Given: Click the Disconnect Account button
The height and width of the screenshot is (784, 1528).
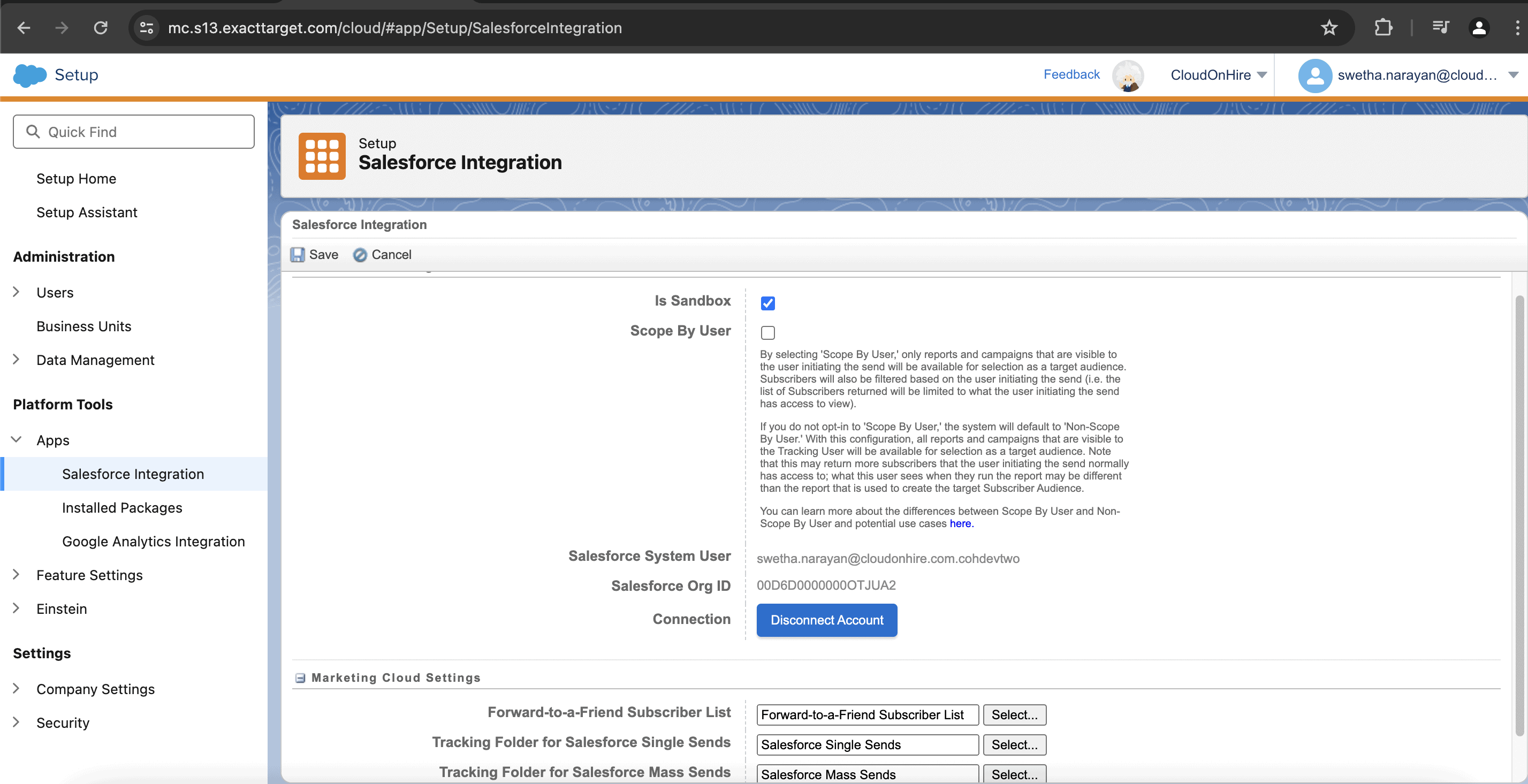Looking at the screenshot, I should 827,620.
